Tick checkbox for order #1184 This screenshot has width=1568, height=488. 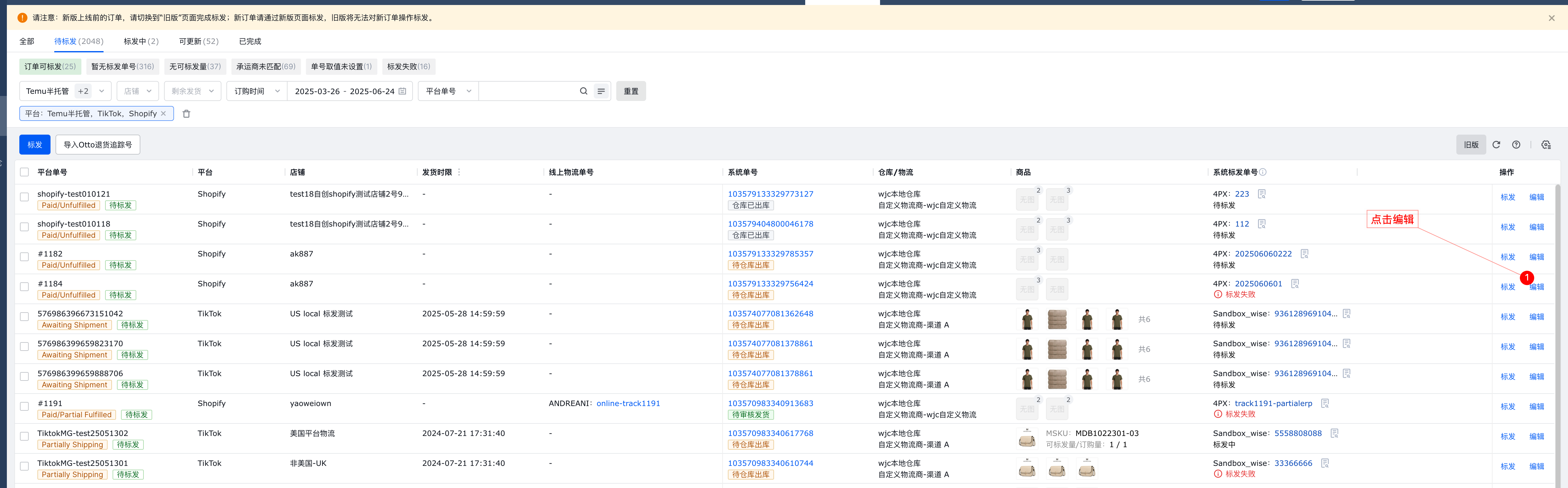point(24,287)
